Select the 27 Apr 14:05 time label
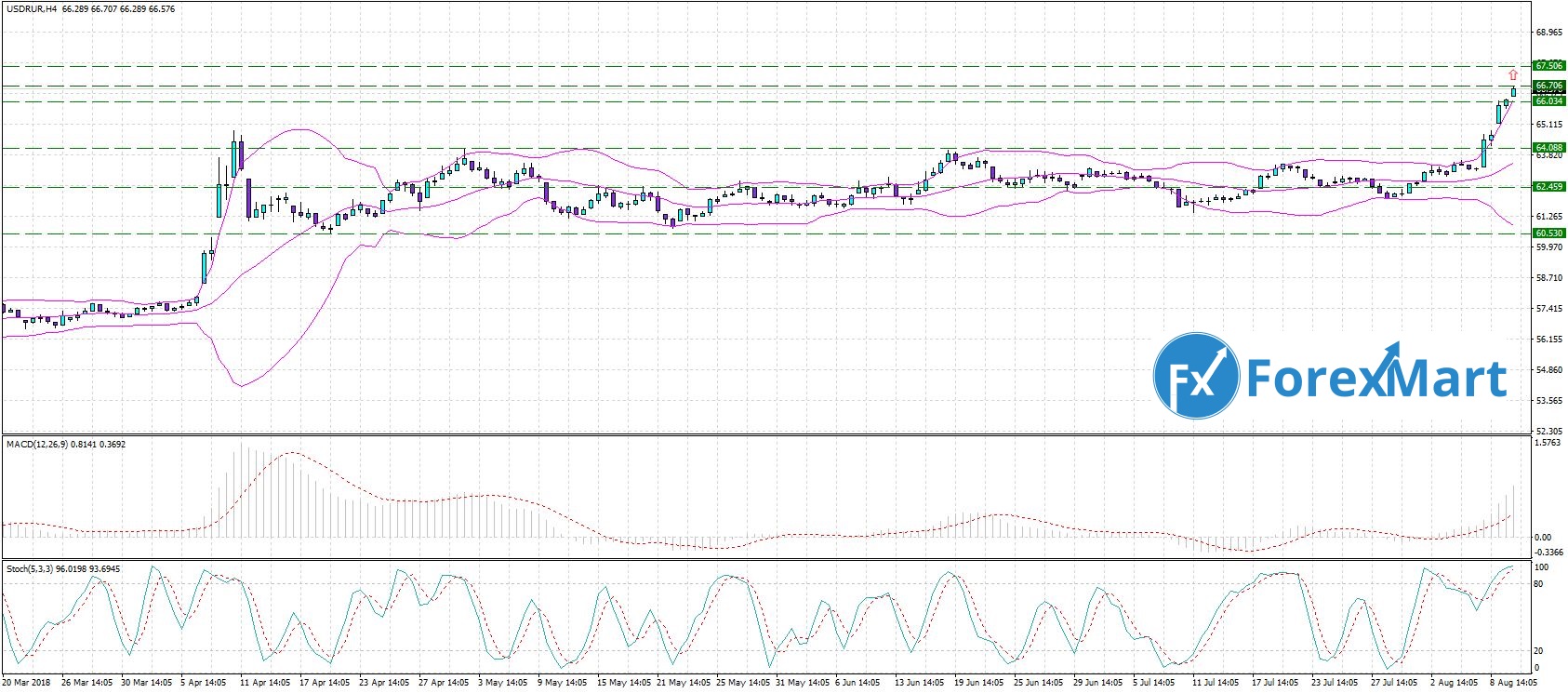Screen dimensions: 1568x693 442,683
